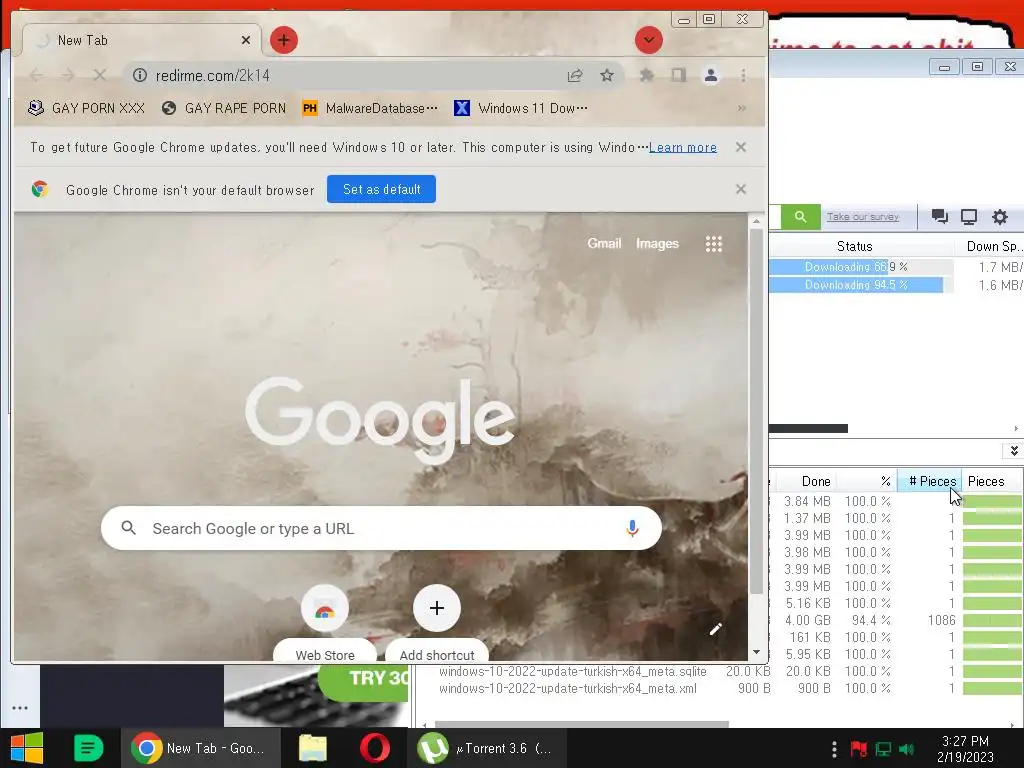Open the green notes app in taskbar
Viewport: 1024px width, 768px height.
tap(88, 748)
